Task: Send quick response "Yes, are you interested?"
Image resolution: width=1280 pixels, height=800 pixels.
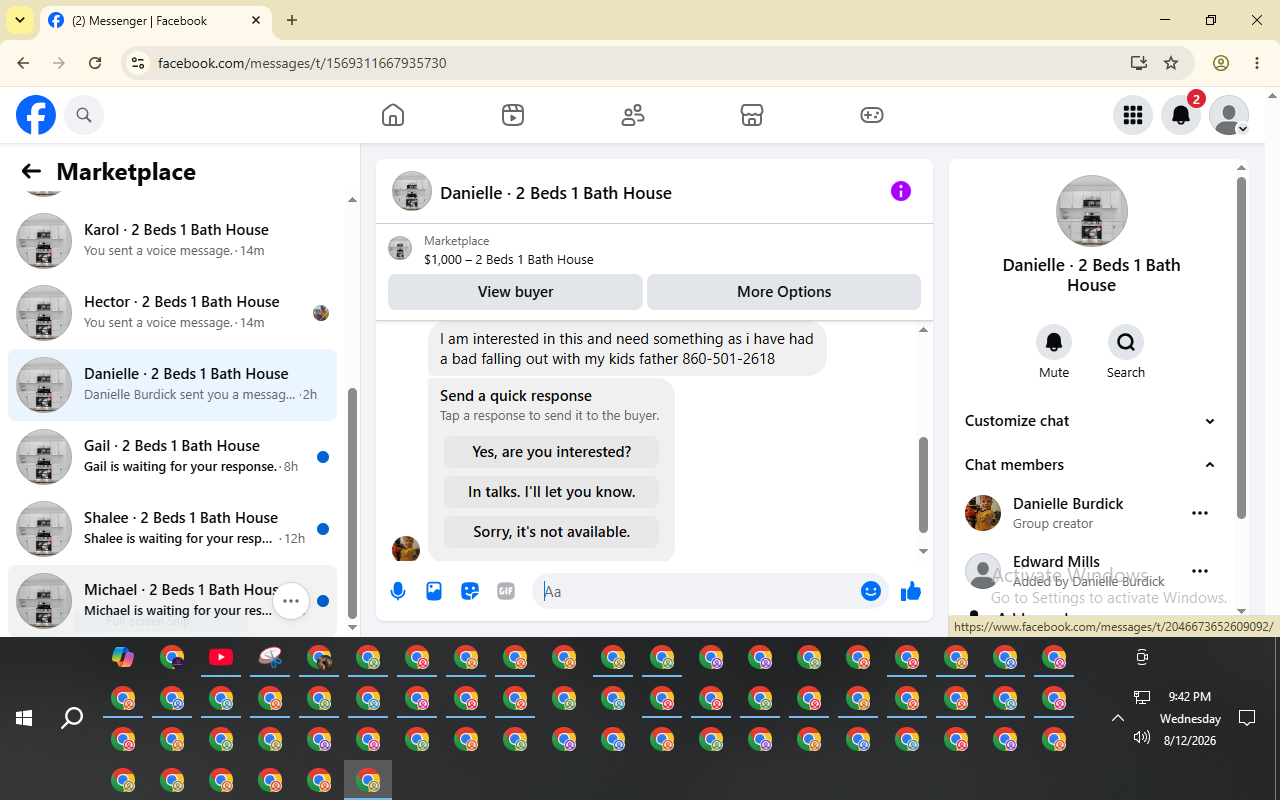Action: click(x=552, y=452)
